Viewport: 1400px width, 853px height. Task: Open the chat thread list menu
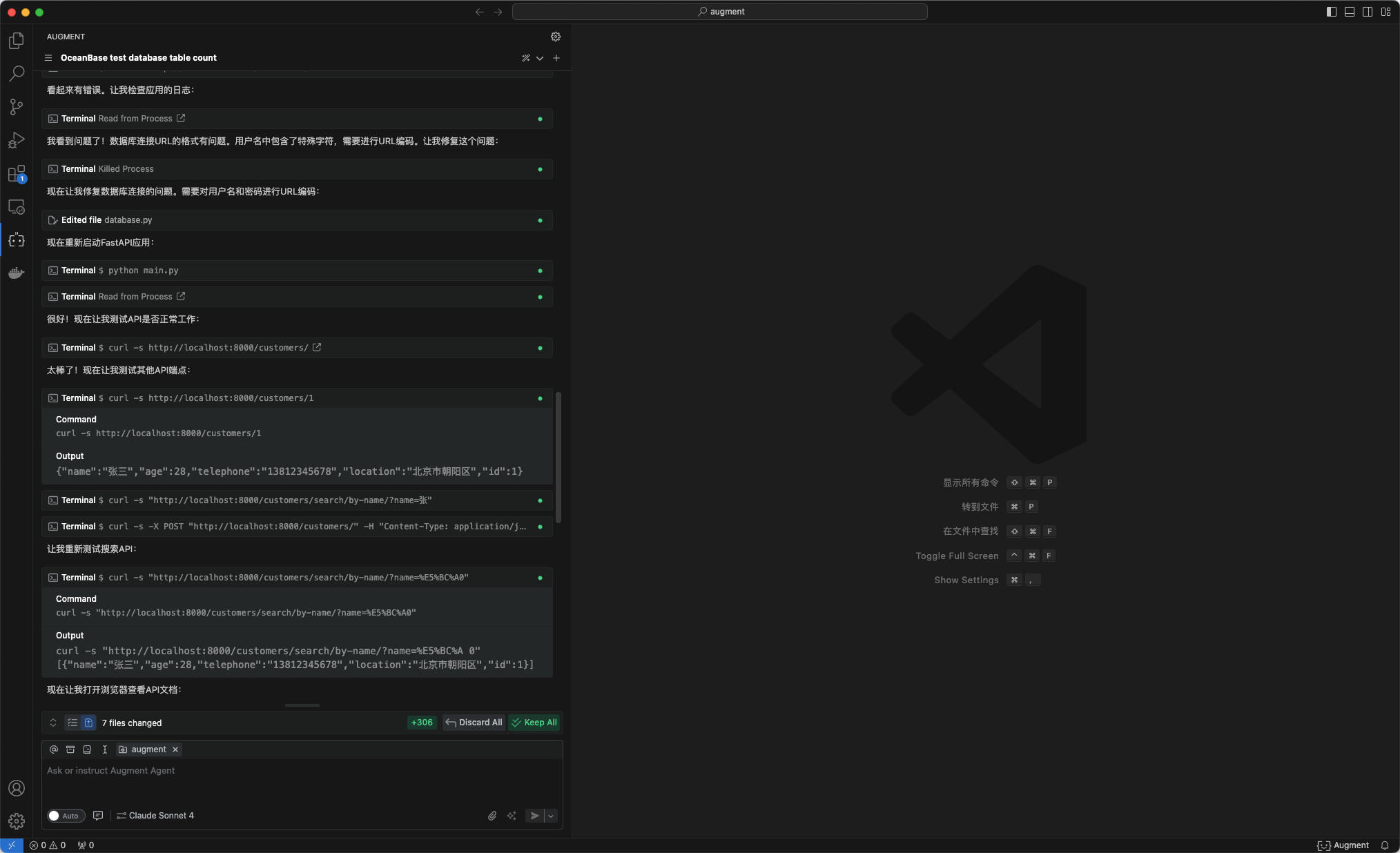(x=48, y=58)
